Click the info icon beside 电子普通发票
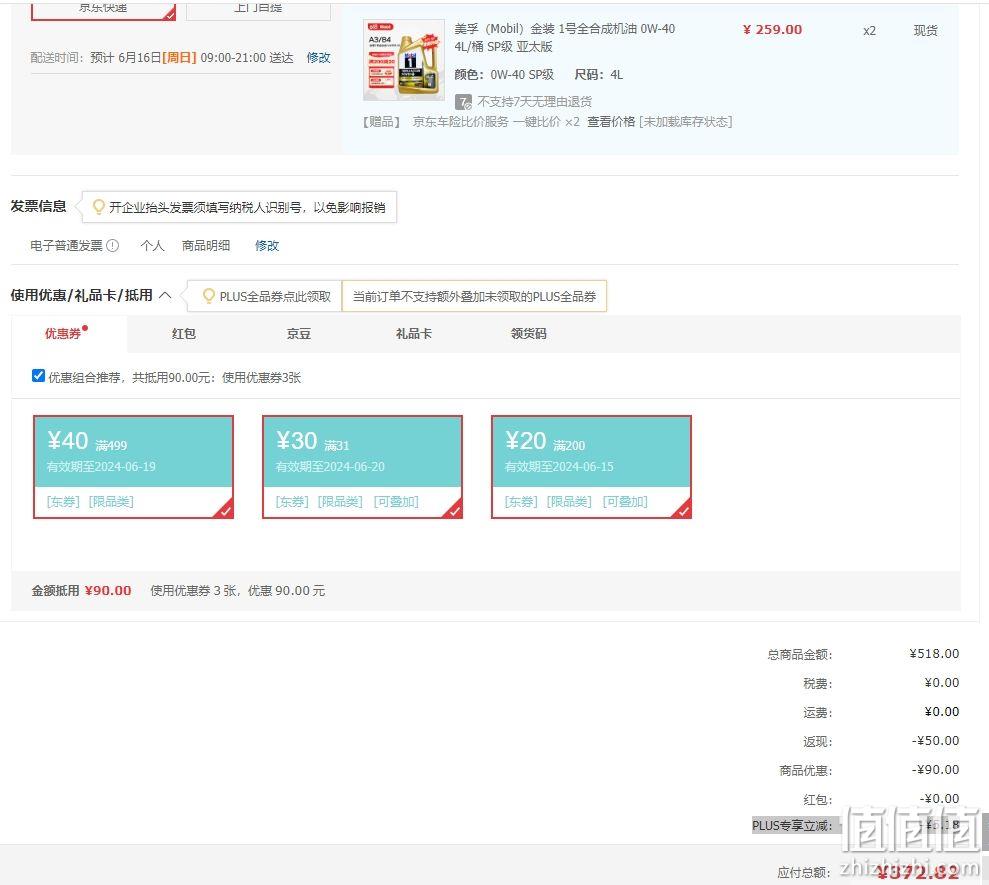 coord(112,245)
